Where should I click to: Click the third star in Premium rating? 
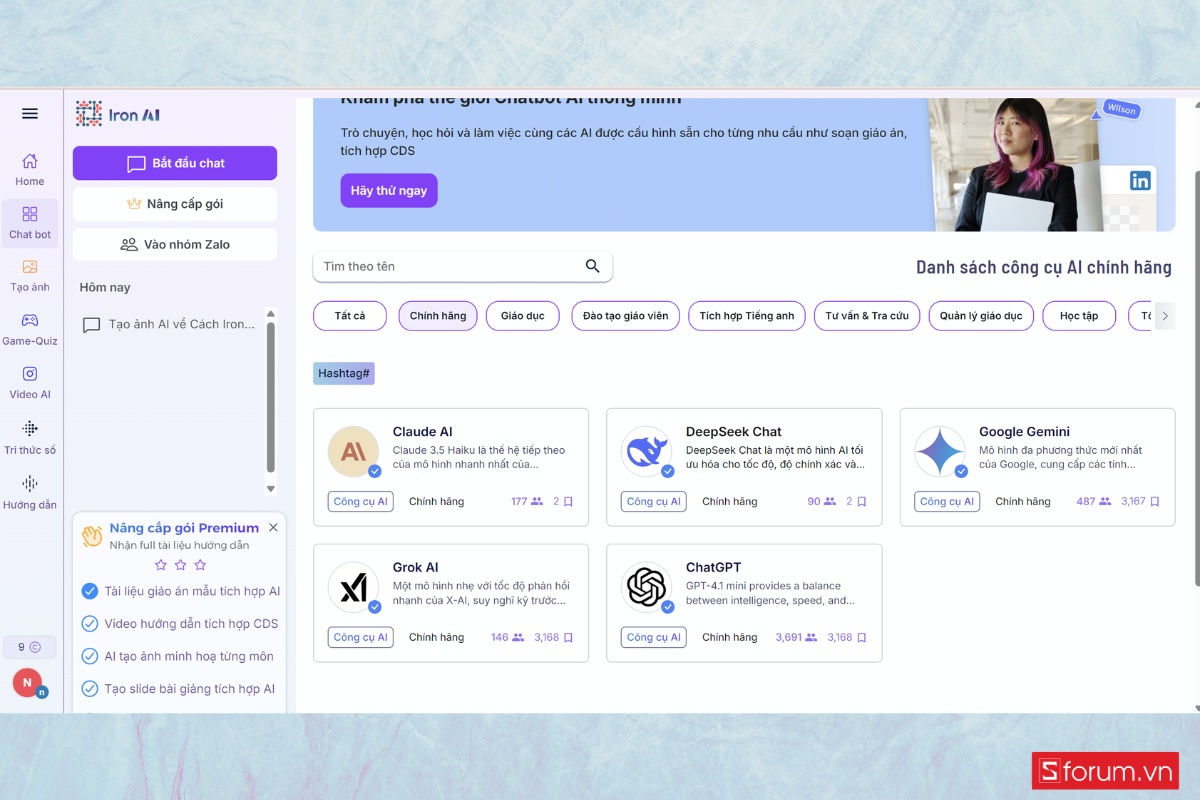(200, 565)
